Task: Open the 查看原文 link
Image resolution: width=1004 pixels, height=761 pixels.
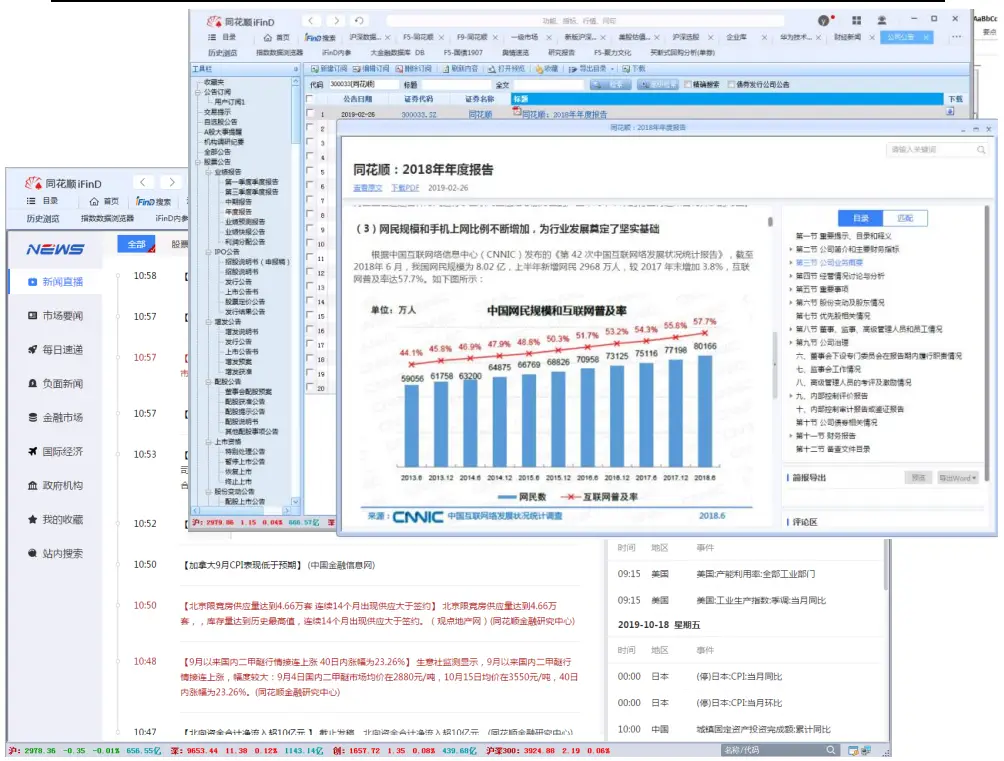Action: point(368,188)
